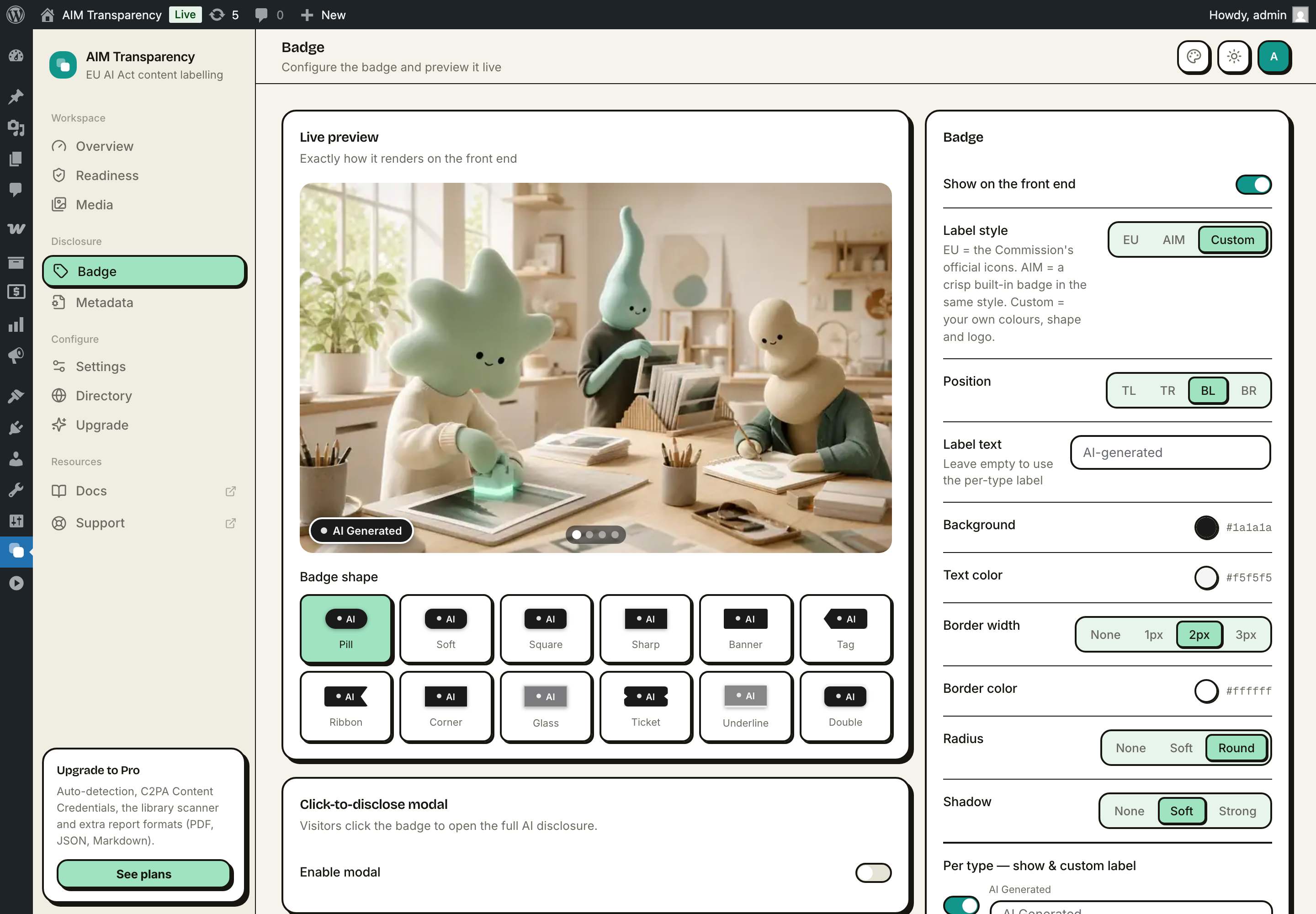
Task: Open the Background color swatch
Action: coord(1206,527)
